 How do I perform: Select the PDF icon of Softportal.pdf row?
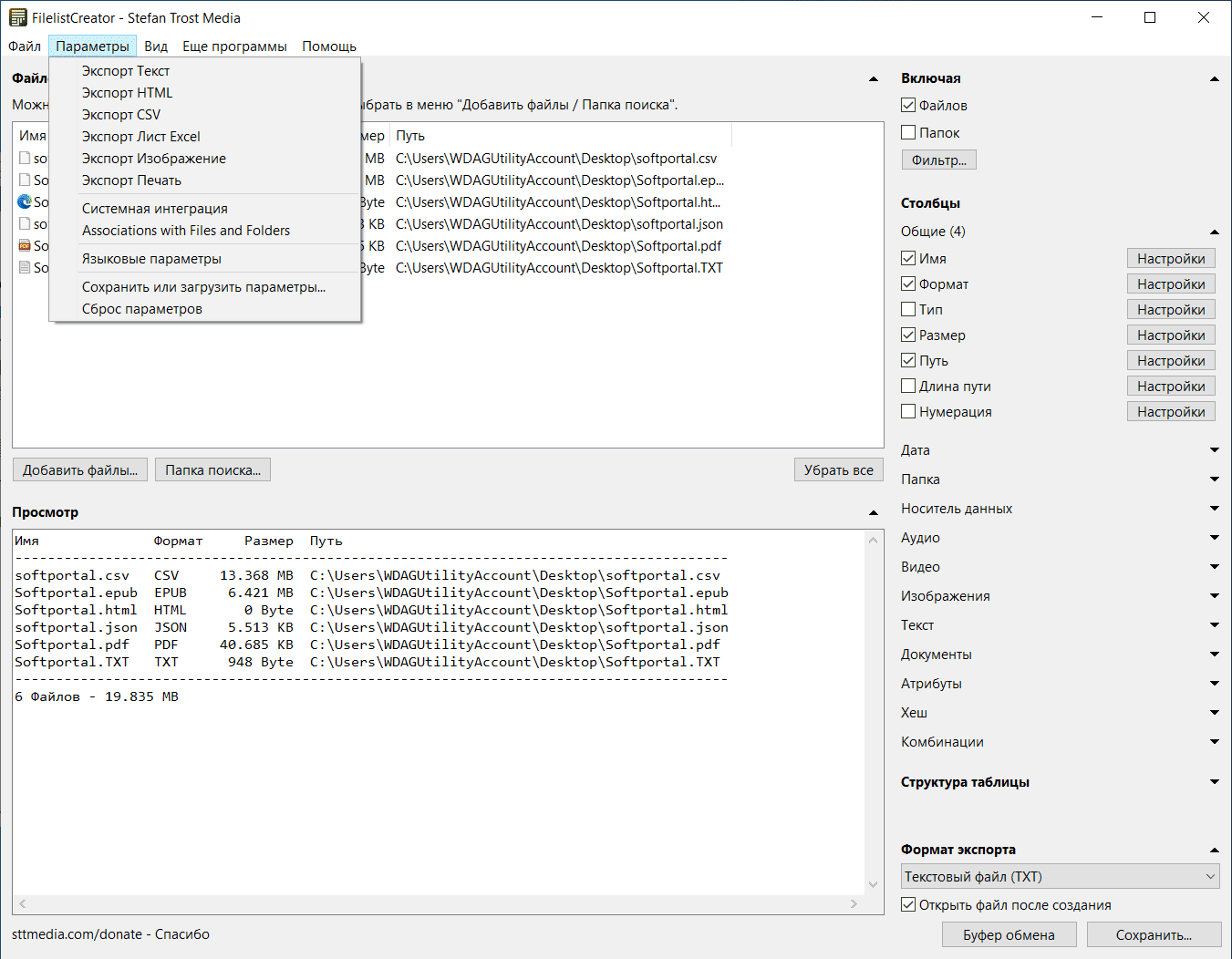point(25,245)
